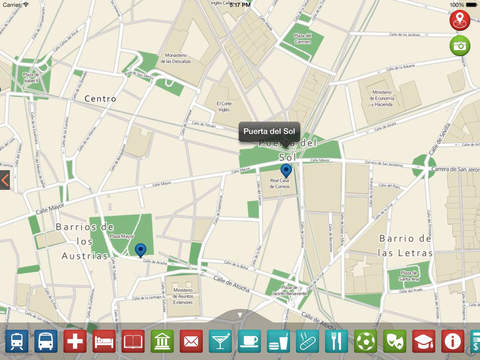This screenshot has height=360, width=480.
Task: Locate me with red pin button
Action: pyautogui.click(x=460, y=20)
